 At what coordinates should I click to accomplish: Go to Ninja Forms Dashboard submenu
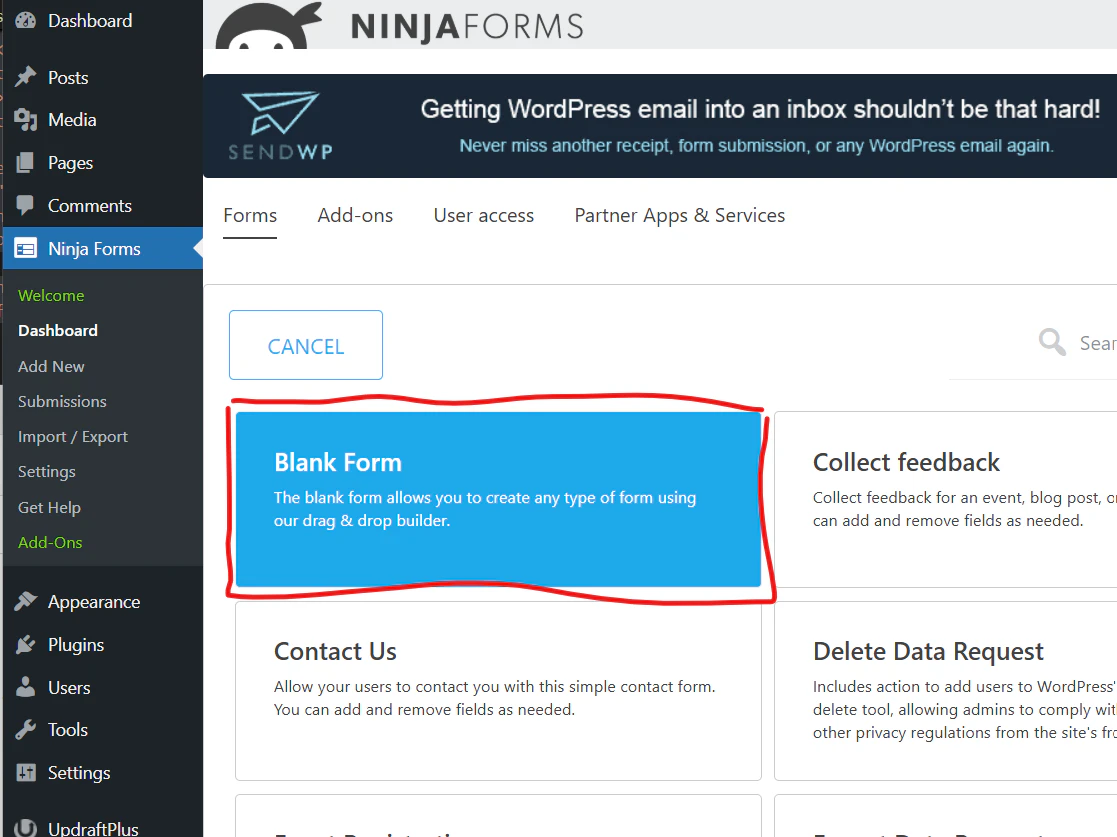(58, 331)
